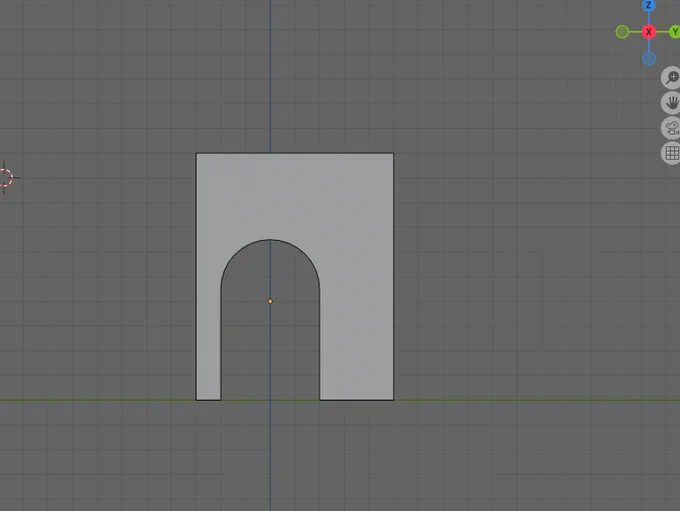This screenshot has width=680, height=511.
Task: Toggle orthographic/perspective grid button
Action: [x=671, y=153]
